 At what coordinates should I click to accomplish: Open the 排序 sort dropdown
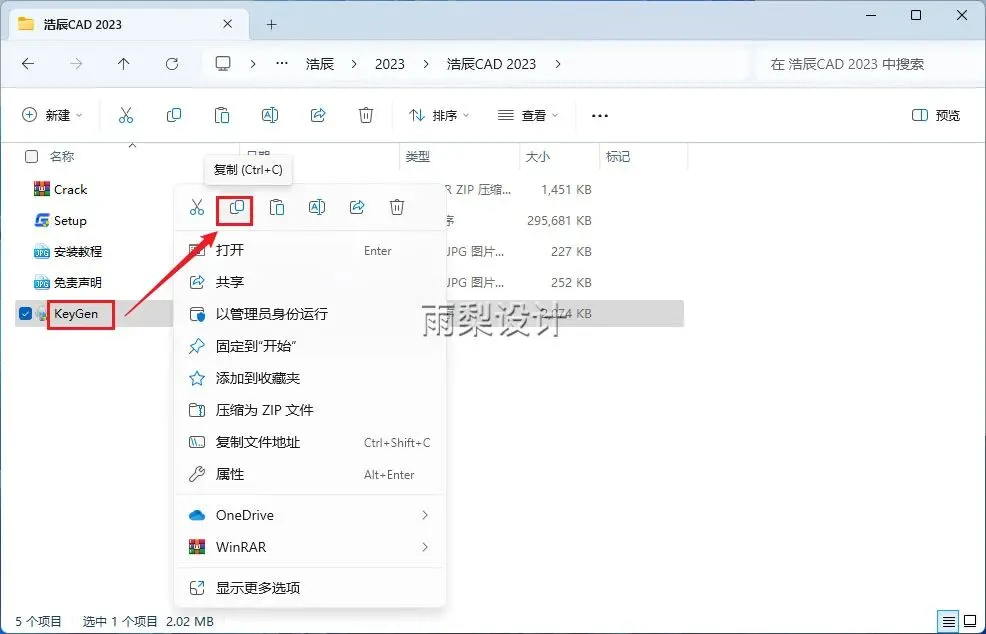pyautogui.click(x=439, y=115)
